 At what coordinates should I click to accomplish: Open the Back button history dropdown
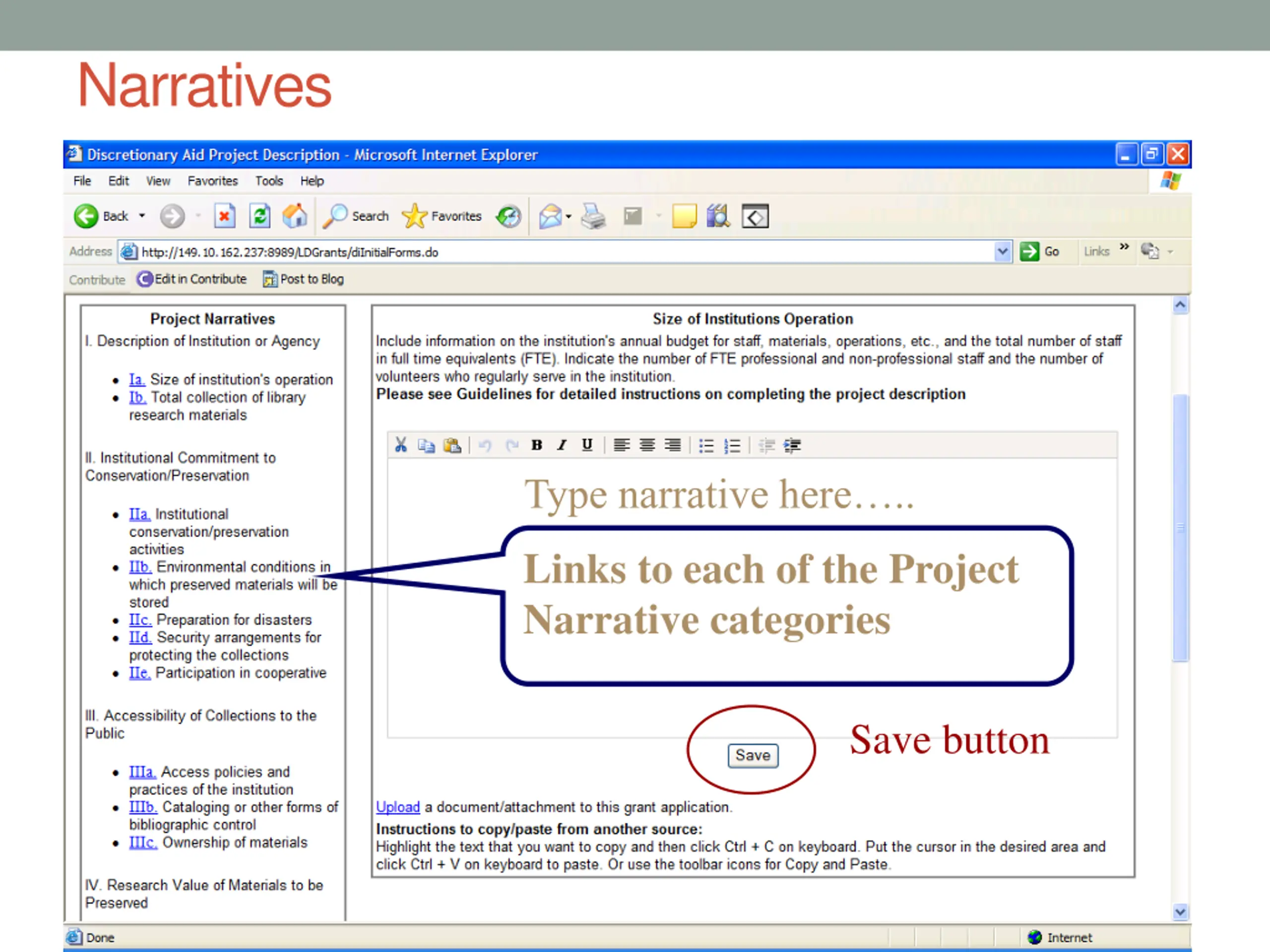coord(142,216)
